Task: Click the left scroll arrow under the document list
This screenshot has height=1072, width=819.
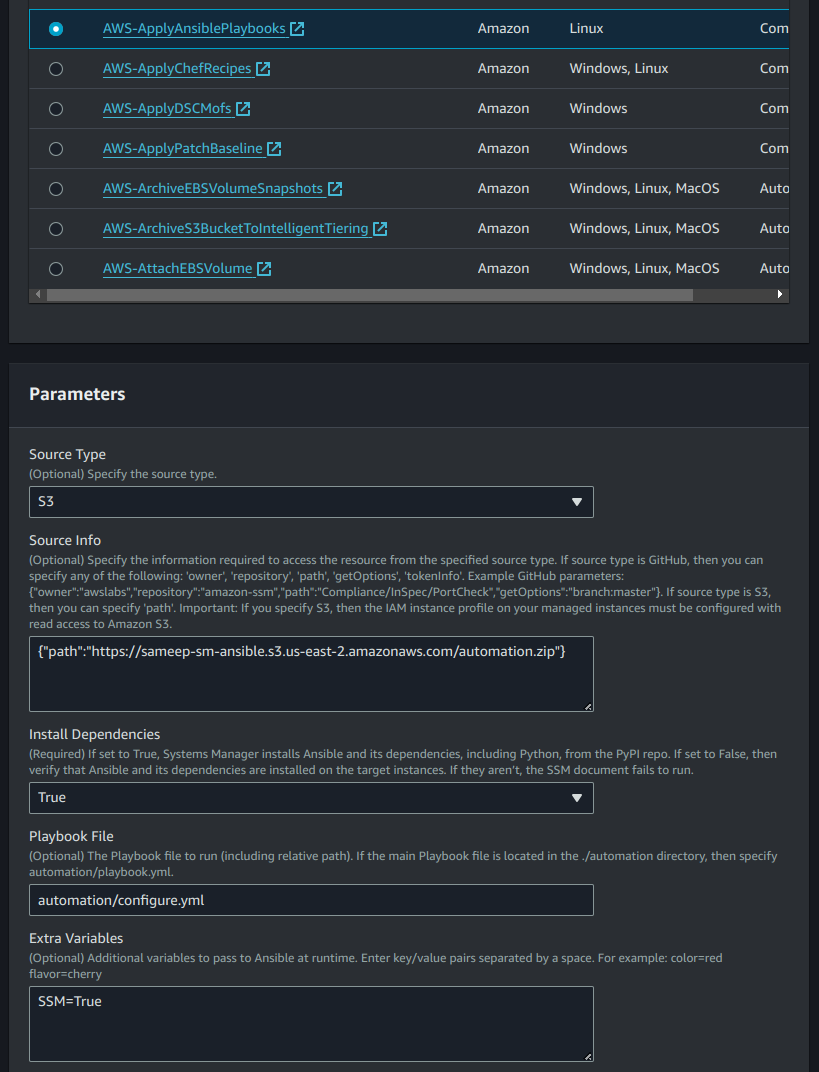Action: coord(37,294)
